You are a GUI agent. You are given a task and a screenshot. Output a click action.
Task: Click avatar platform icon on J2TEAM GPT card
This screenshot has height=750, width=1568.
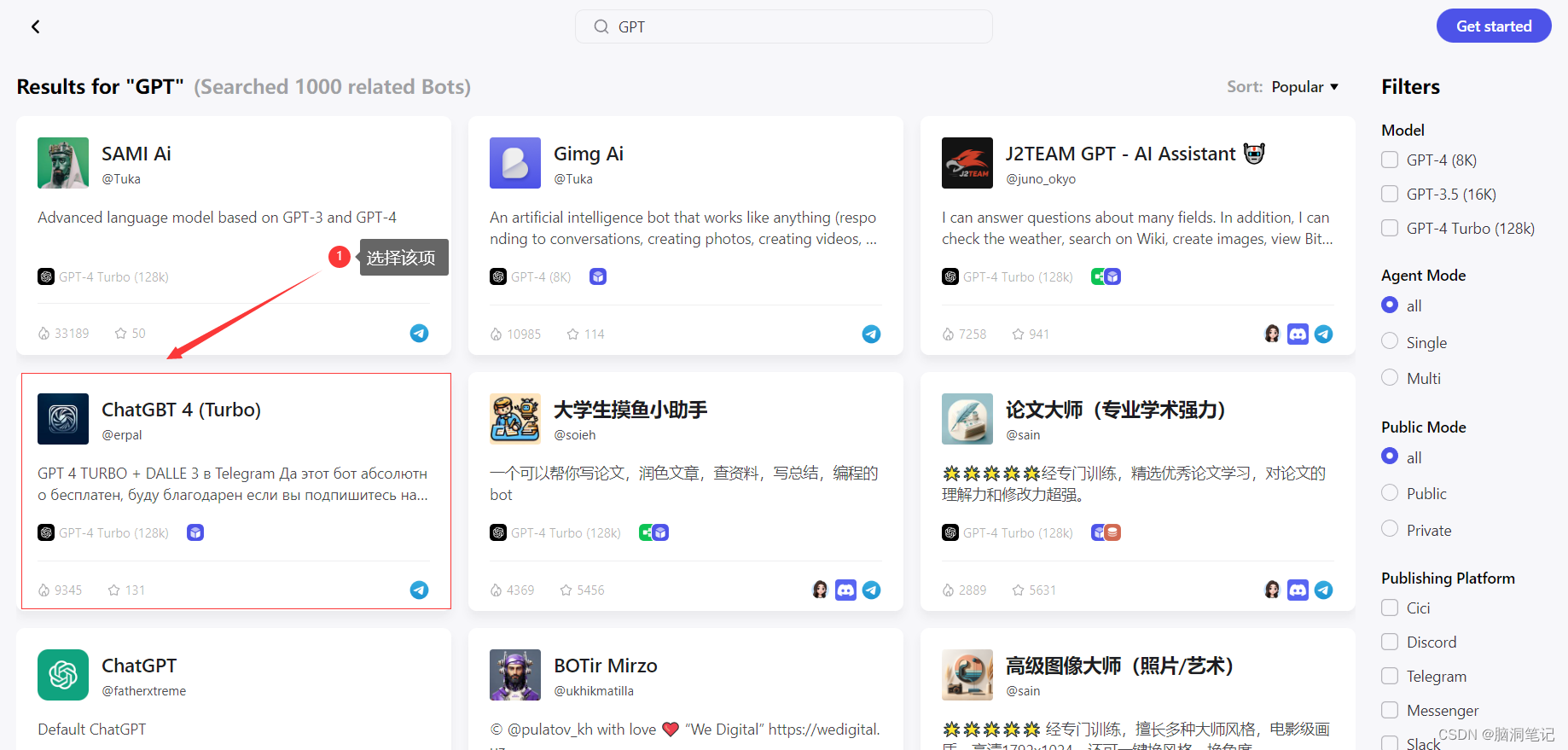[1272, 334]
